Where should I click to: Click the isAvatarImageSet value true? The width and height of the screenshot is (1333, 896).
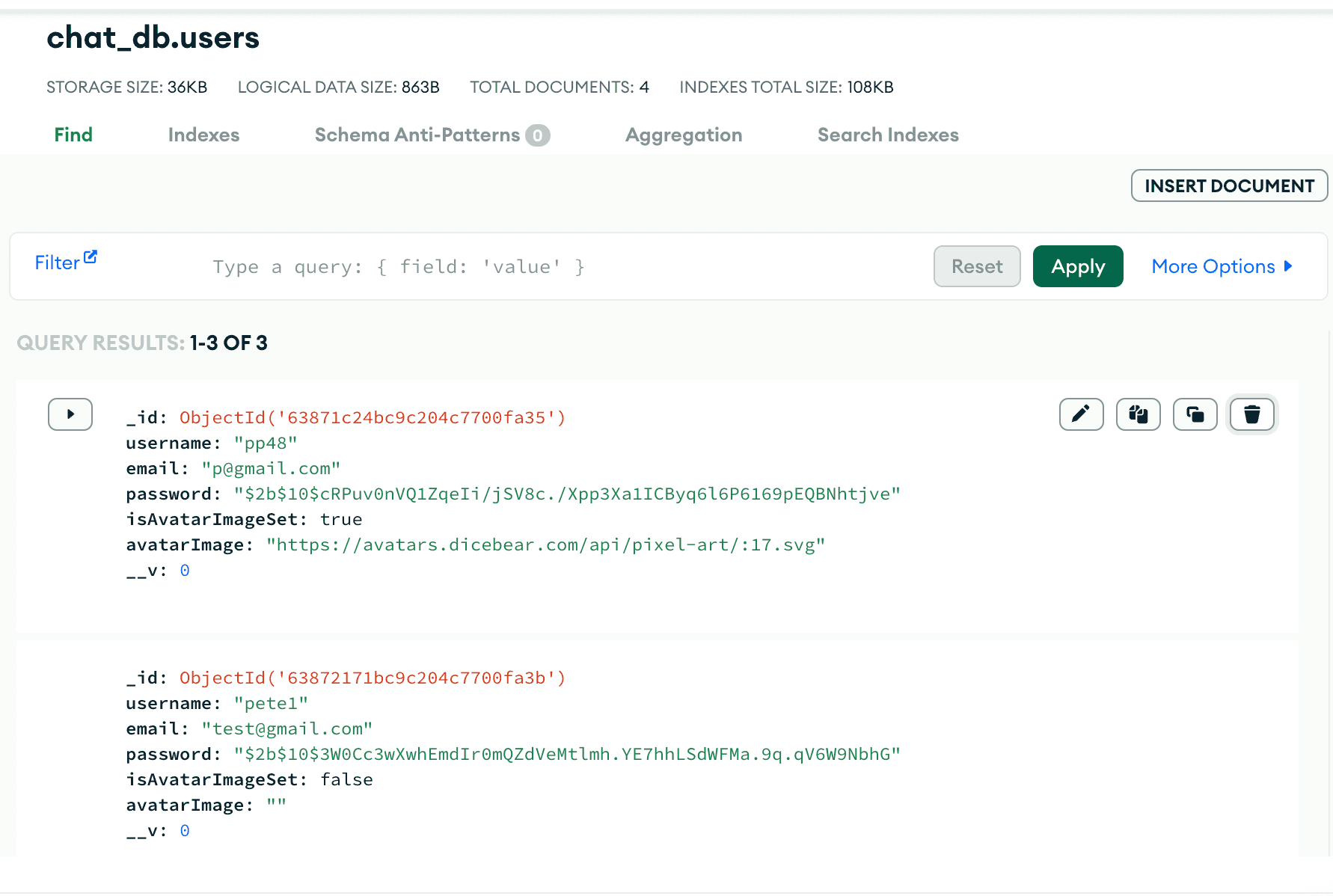[341, 520]
